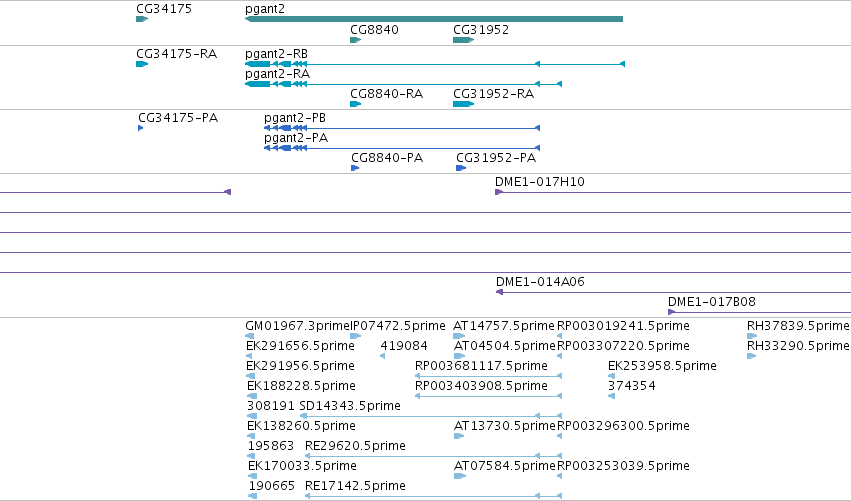Screen dimensions: 851x501
Task: Select EST label AT04504.5prime
Action: pyautogui.click(x=505, y=346)
